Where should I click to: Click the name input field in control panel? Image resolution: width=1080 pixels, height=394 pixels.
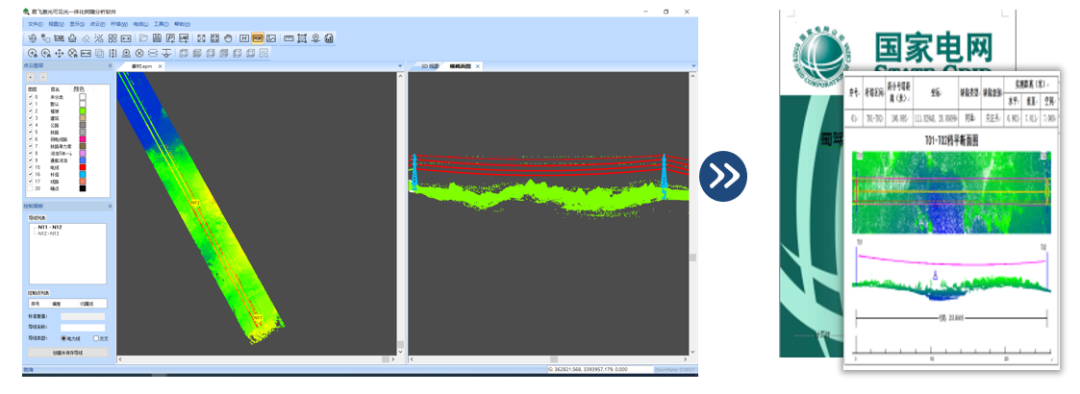[x=83, y=328]
